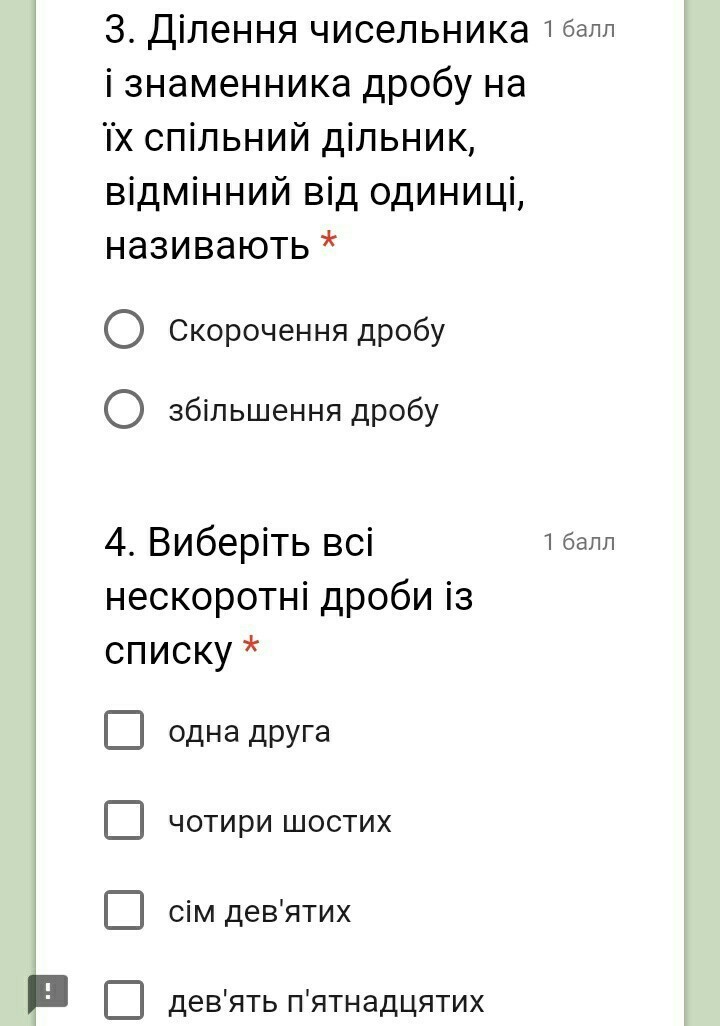Enable the "сім дев'ятих" checkbox

click(124, 911)
